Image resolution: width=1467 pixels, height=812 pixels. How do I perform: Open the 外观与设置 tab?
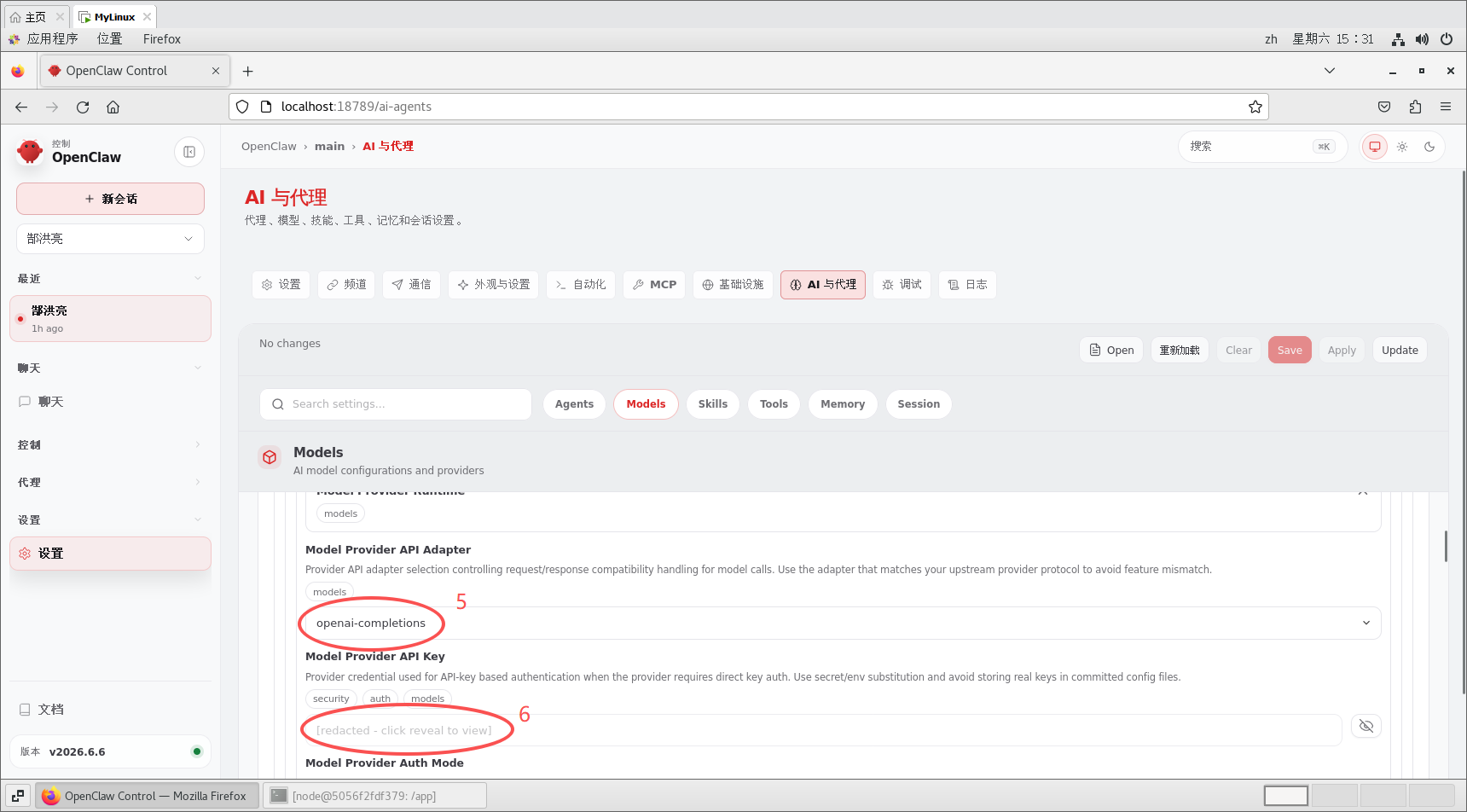tap(493, 285)
